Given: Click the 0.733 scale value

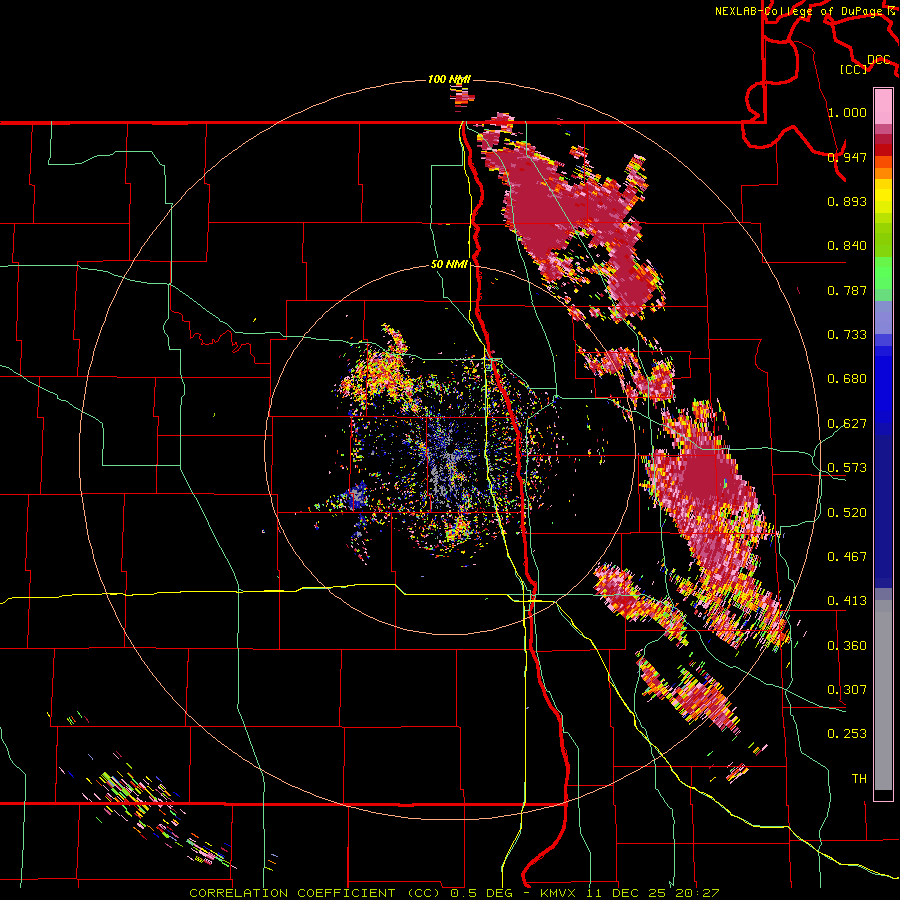Looking at the screenshot, I should tap(847, 335).
